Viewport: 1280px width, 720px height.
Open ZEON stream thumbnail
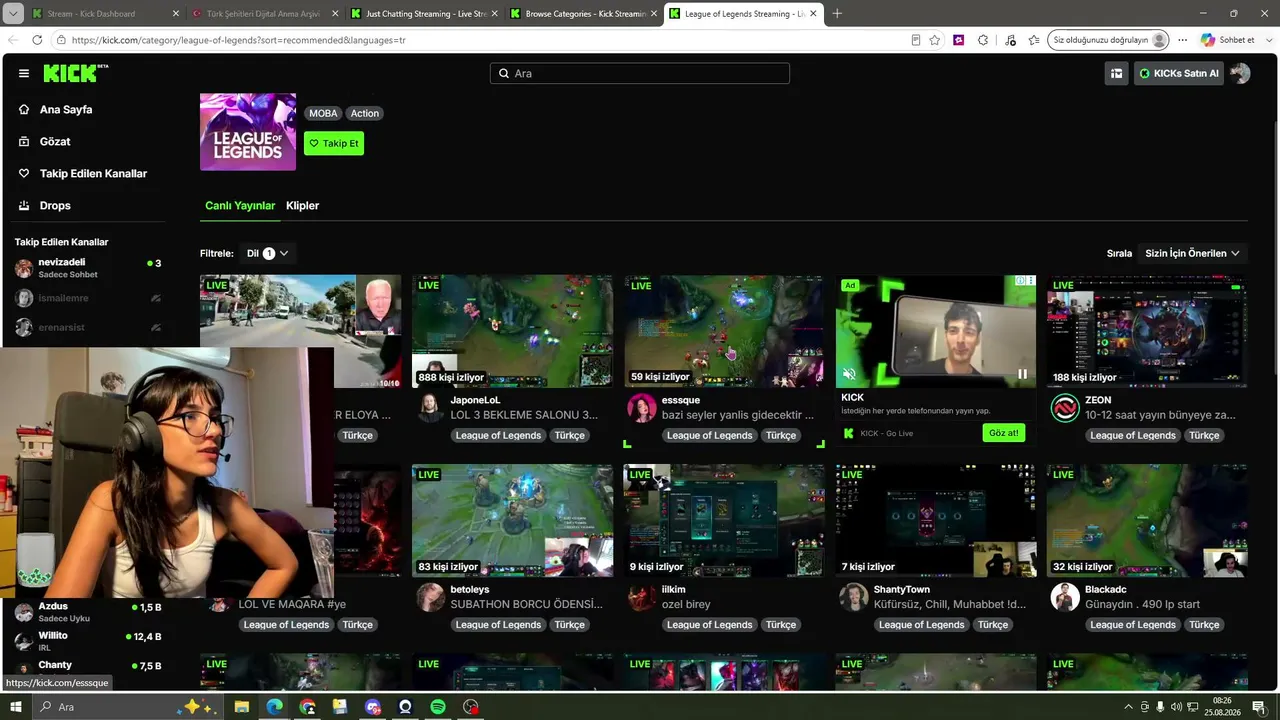tap(1147, 331)
